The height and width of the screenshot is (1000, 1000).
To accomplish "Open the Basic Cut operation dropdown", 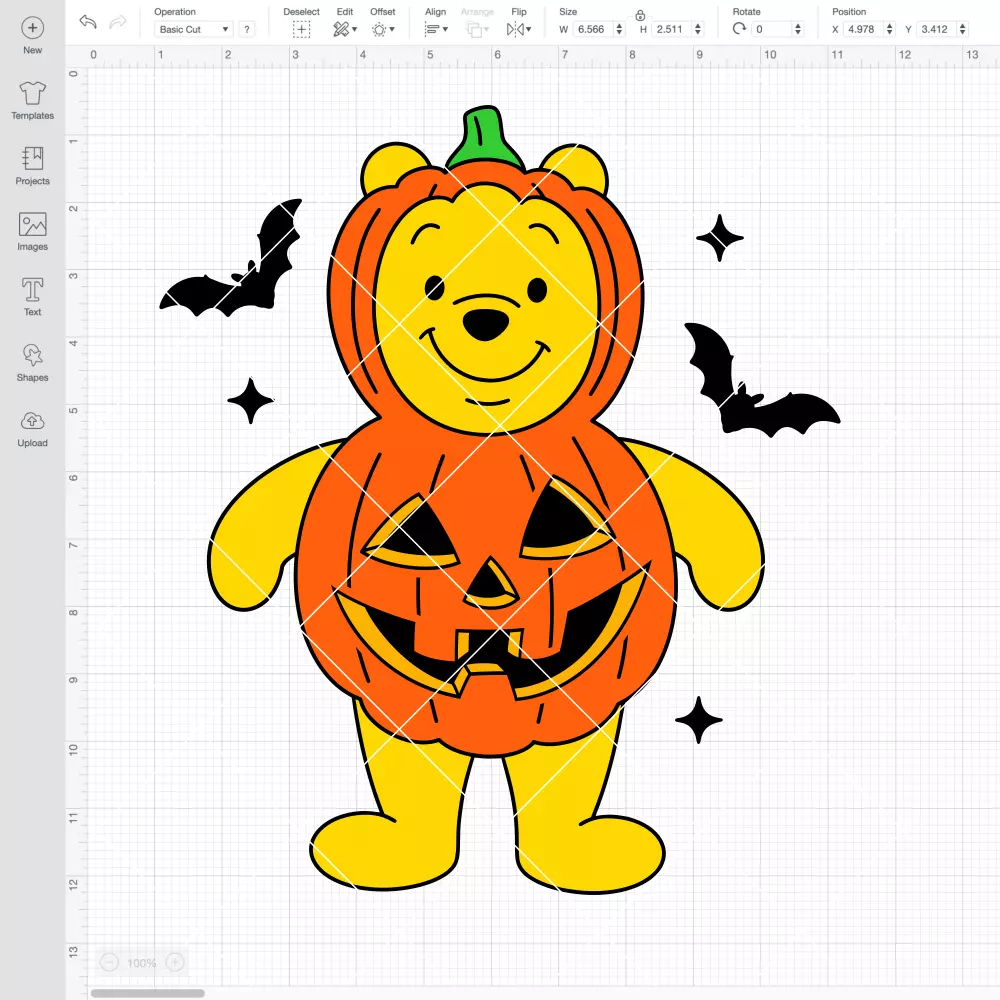I will coord(194,29).
